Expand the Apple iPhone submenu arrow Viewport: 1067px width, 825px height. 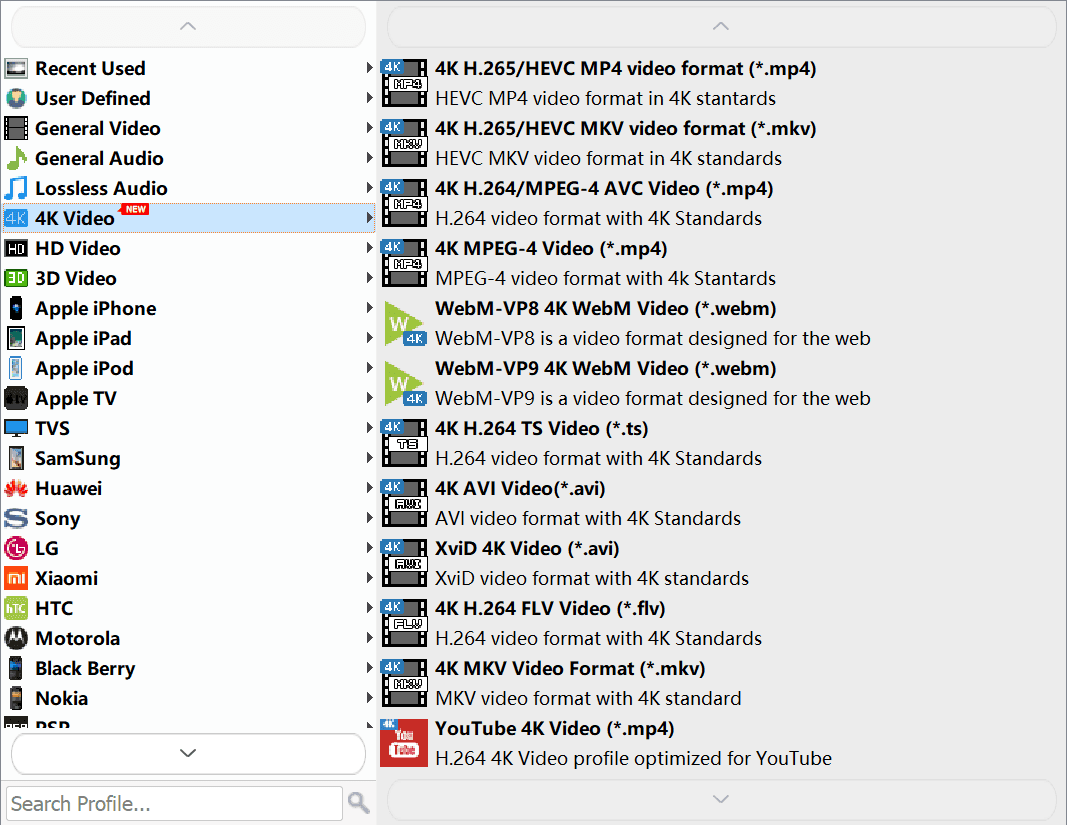coord(370,308)
